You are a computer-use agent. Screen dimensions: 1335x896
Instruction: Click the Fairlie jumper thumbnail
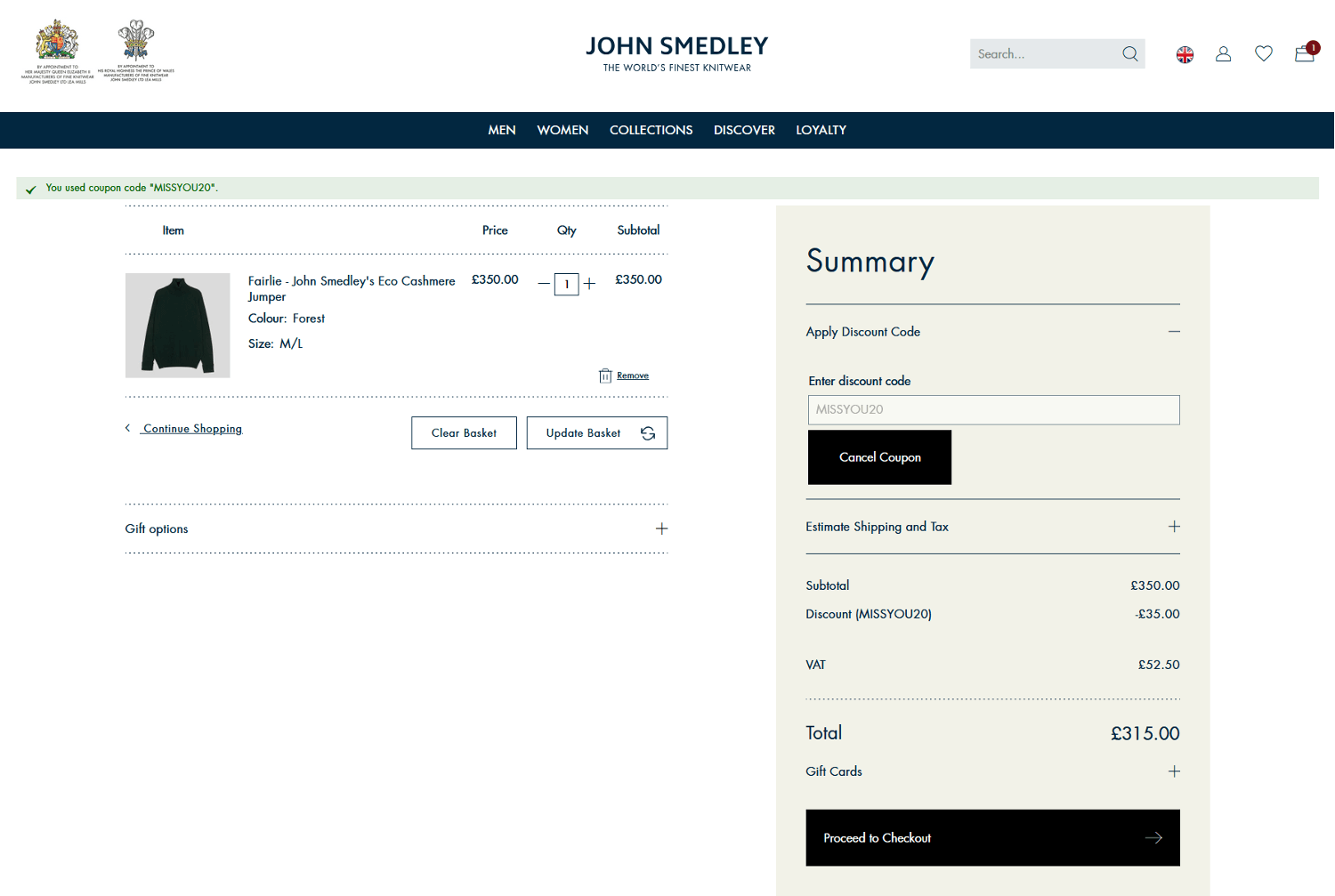(x=178, y=326)
